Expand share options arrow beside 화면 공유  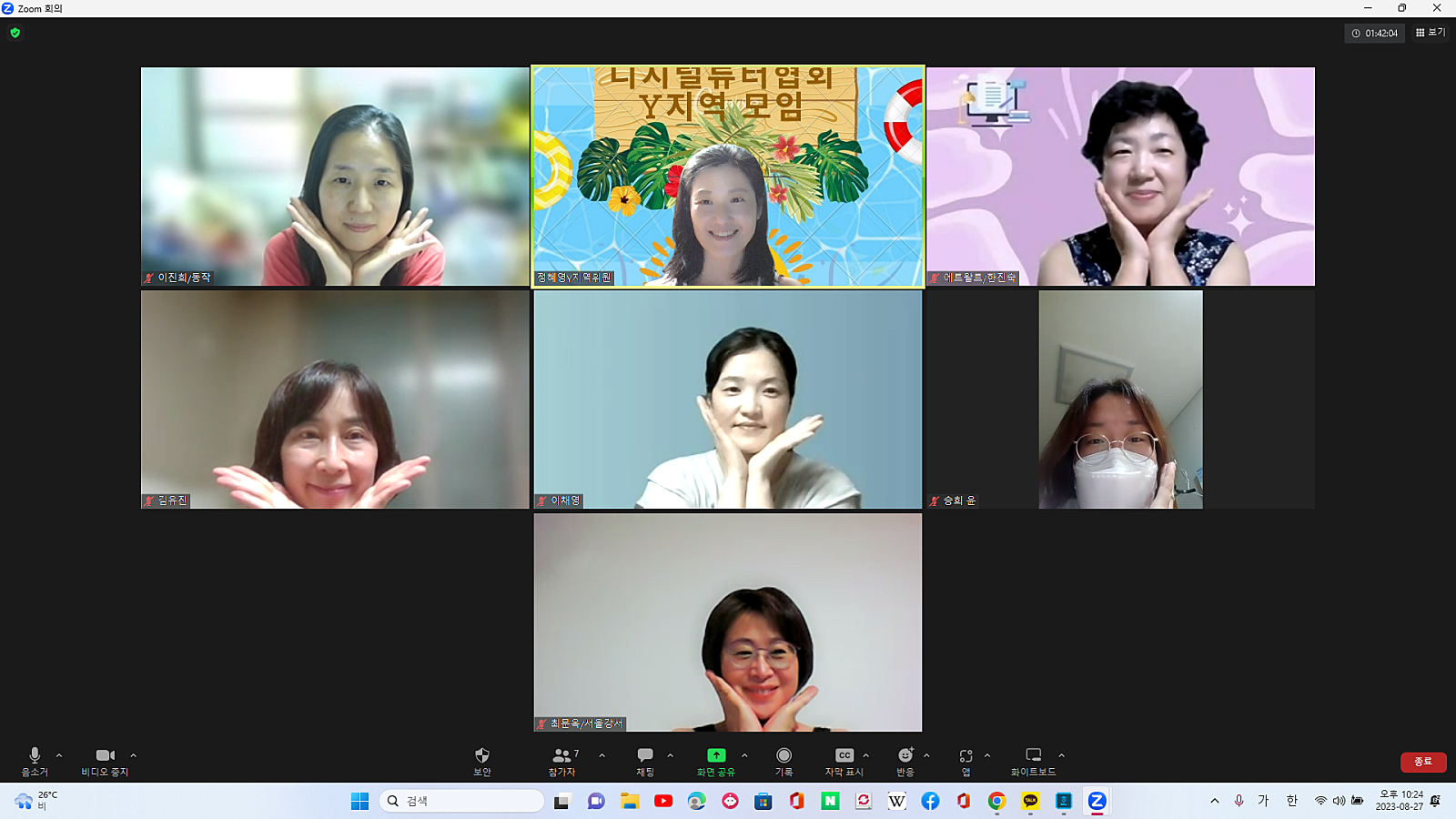pyautogui.click(x=744, y=755)
